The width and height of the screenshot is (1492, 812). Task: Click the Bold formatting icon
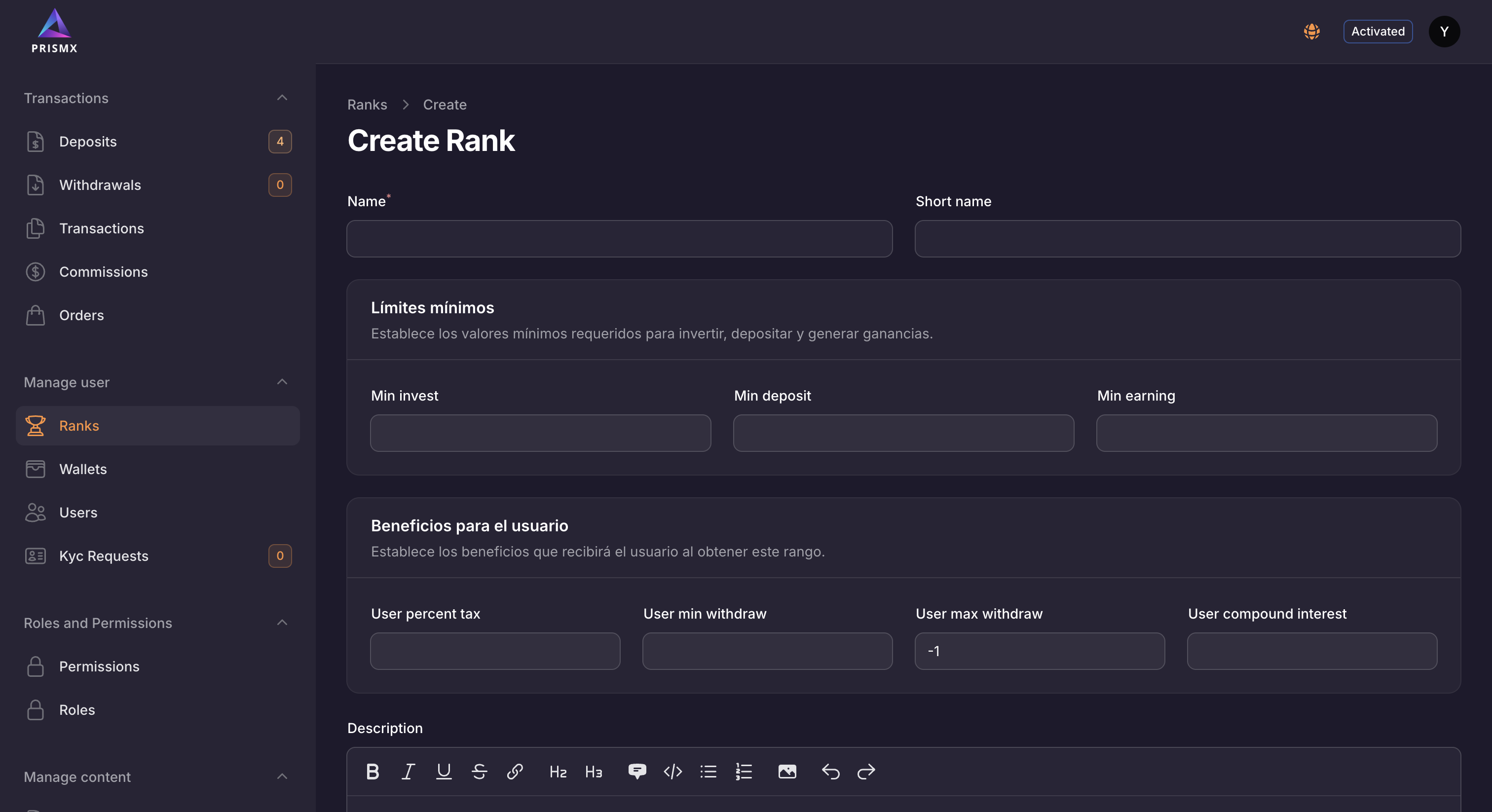click(x=373, y=772)
